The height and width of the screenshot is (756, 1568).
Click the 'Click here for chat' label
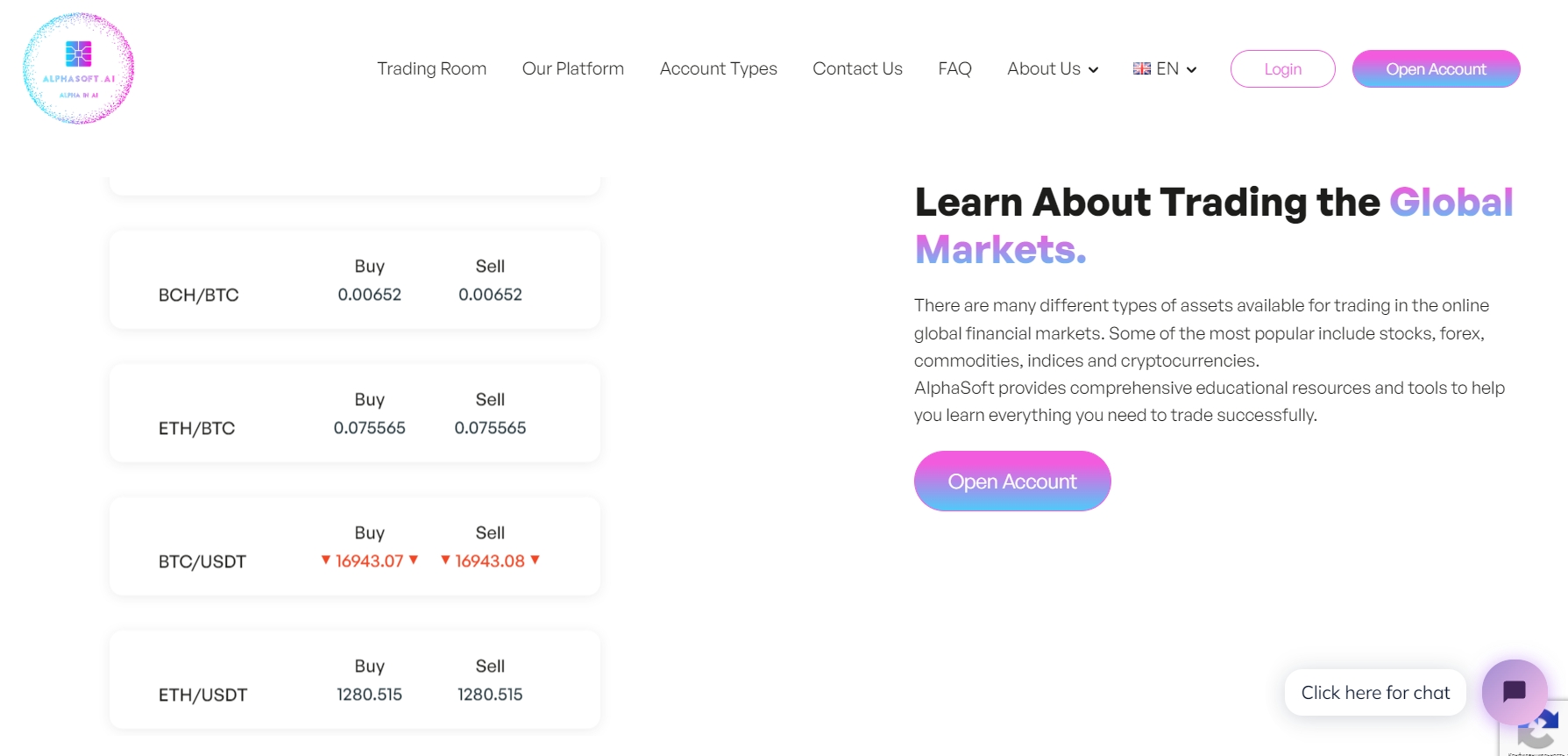[x=1375, y=693]
